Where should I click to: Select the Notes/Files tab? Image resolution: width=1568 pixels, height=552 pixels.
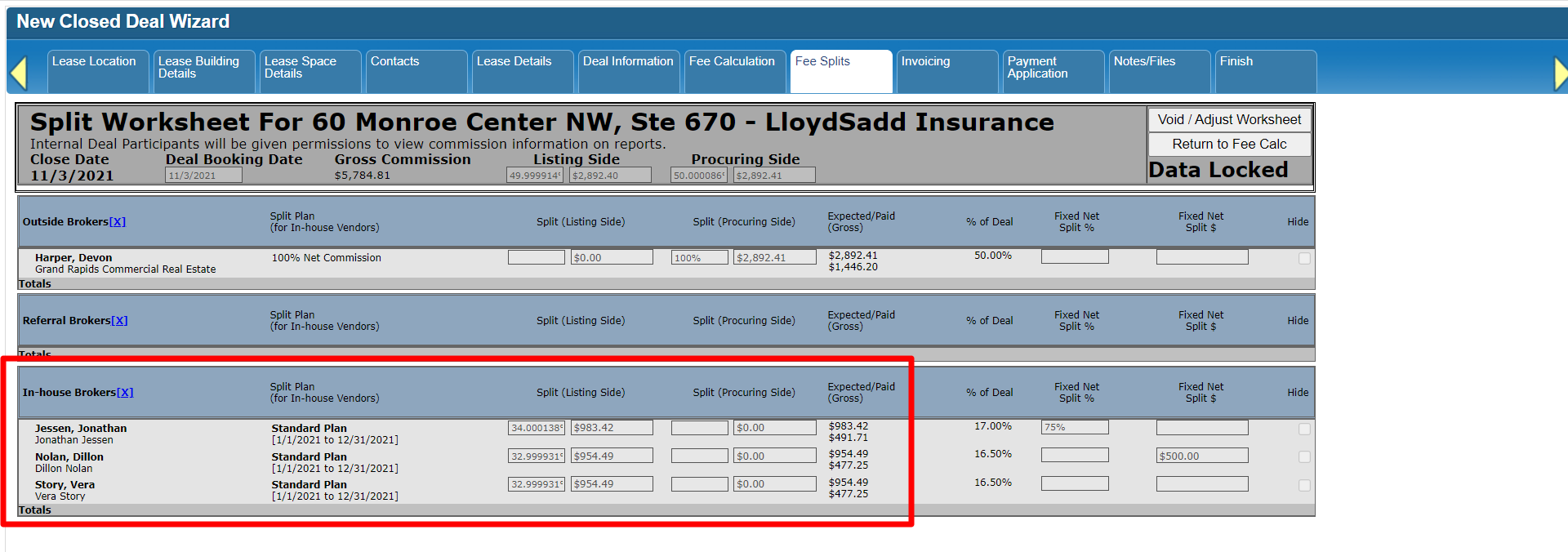(x=1145, y=62)
